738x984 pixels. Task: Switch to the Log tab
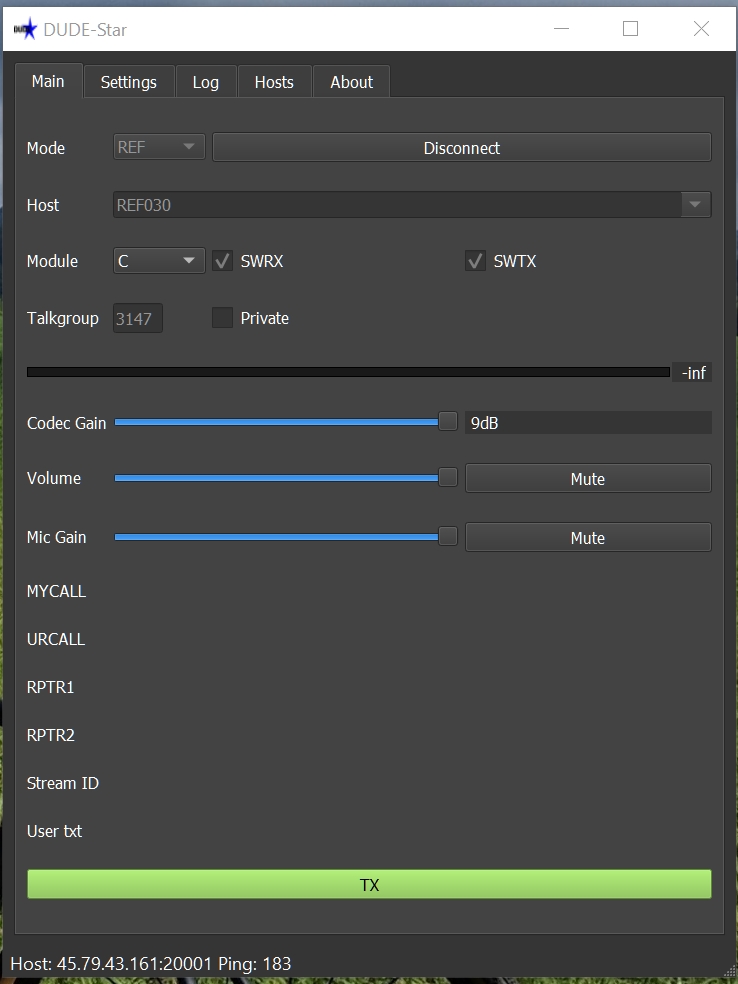point(206,82)
